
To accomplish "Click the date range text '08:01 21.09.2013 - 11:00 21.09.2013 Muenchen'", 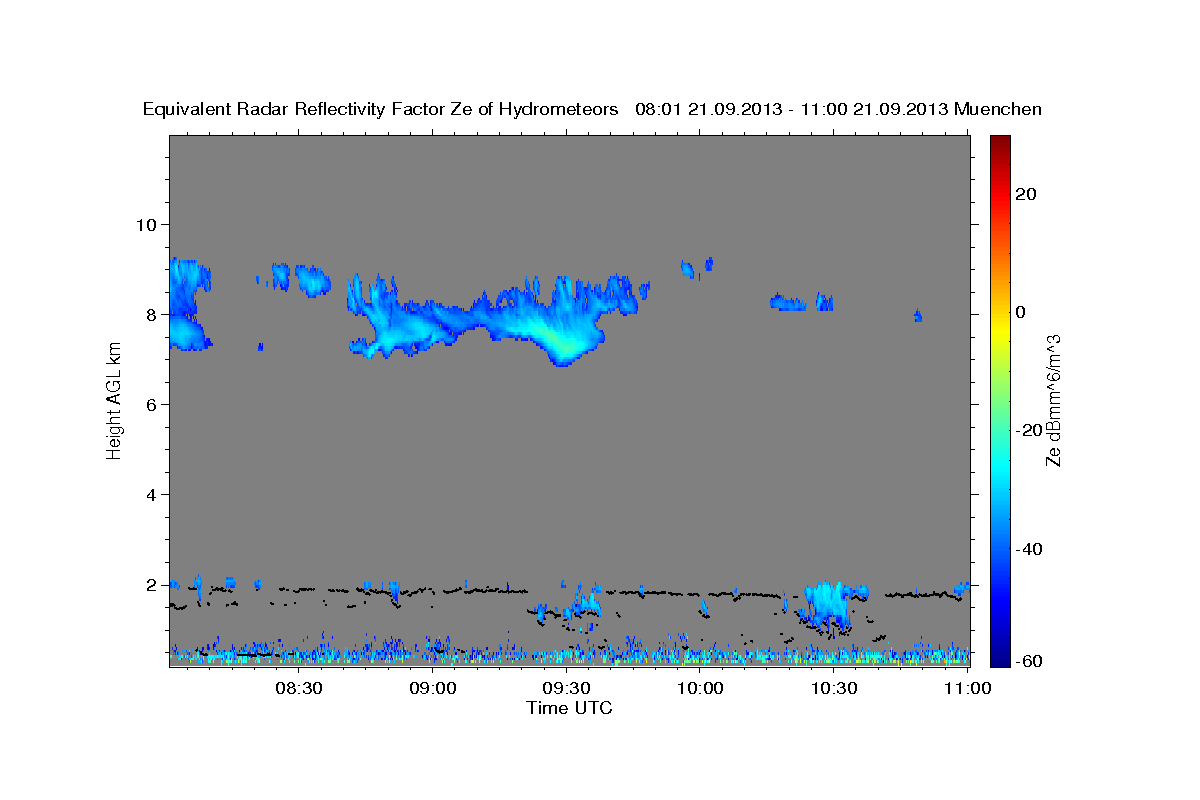I will tap(838, 110).
